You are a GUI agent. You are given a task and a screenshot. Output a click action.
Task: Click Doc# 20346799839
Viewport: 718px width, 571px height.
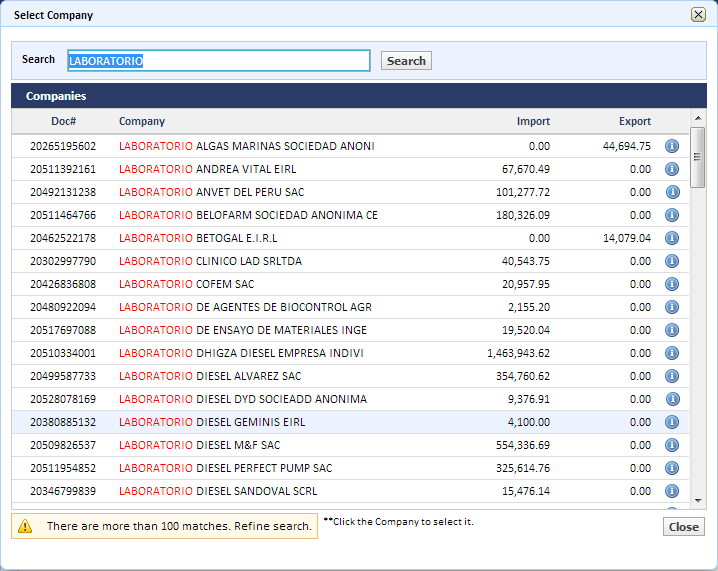(x=63, y=491)
